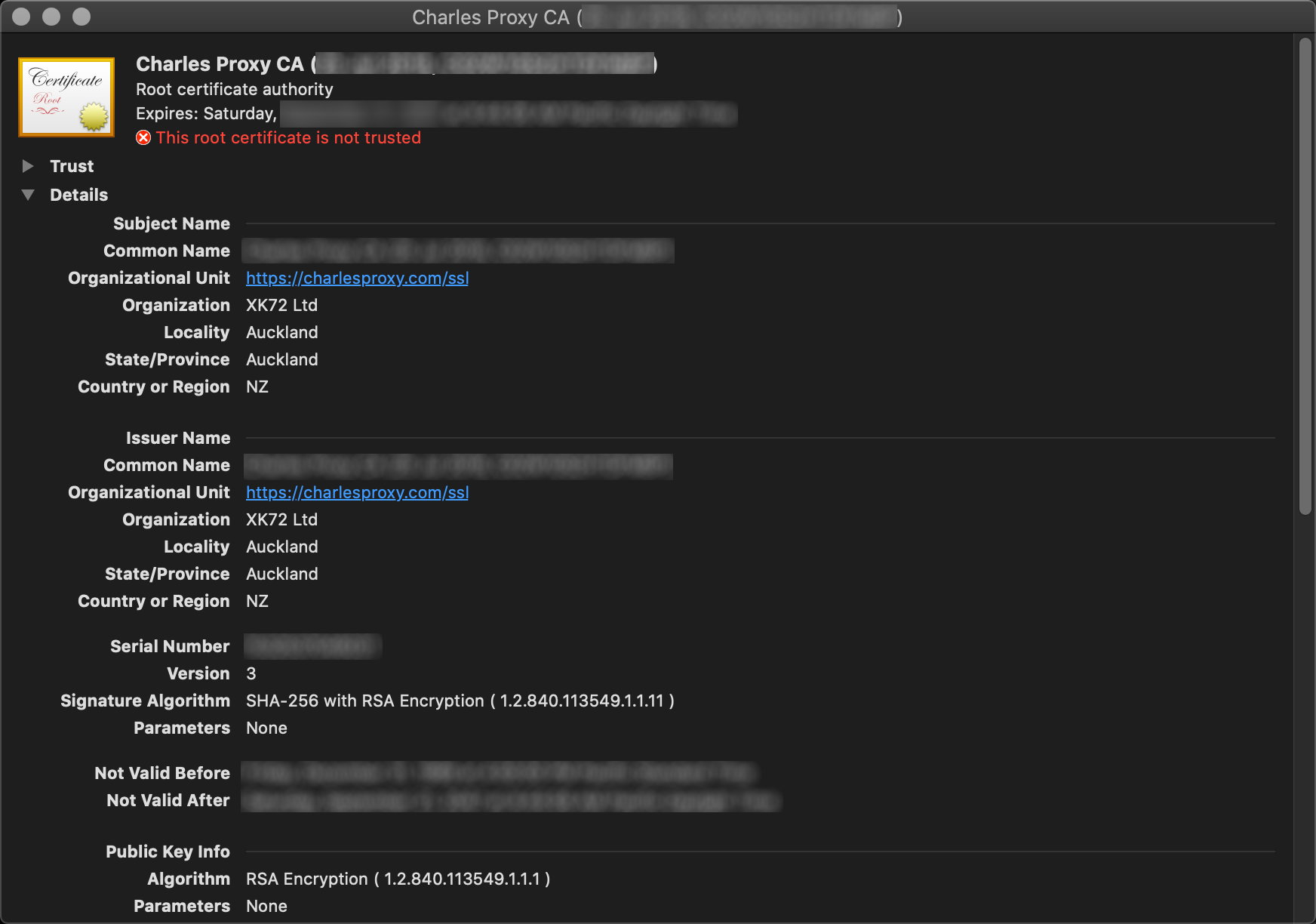
Task: Select Subject Name State/Province value Auckland
Action: (281, 359)
